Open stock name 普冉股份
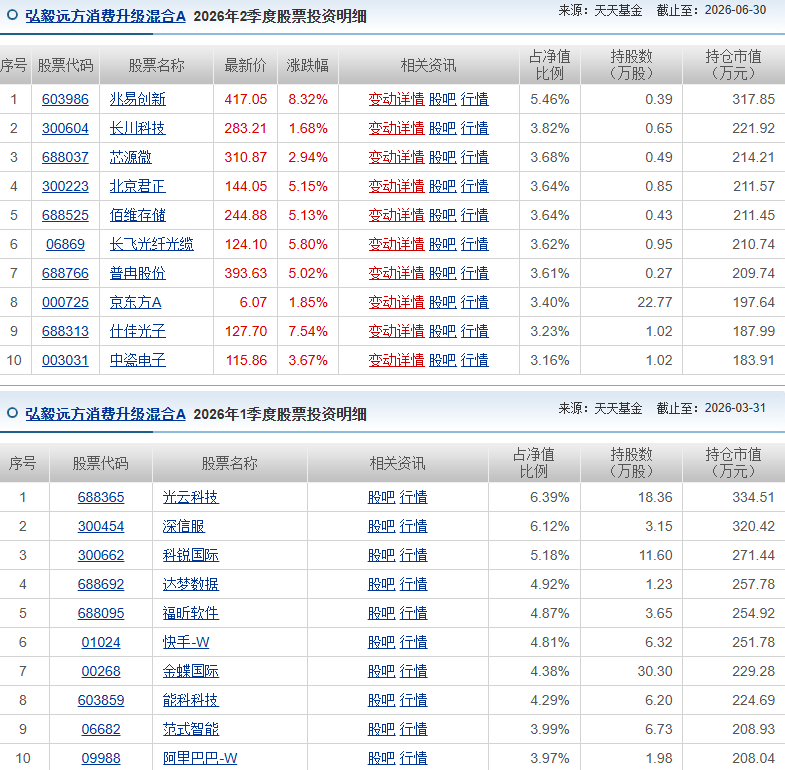 point(137,273)
